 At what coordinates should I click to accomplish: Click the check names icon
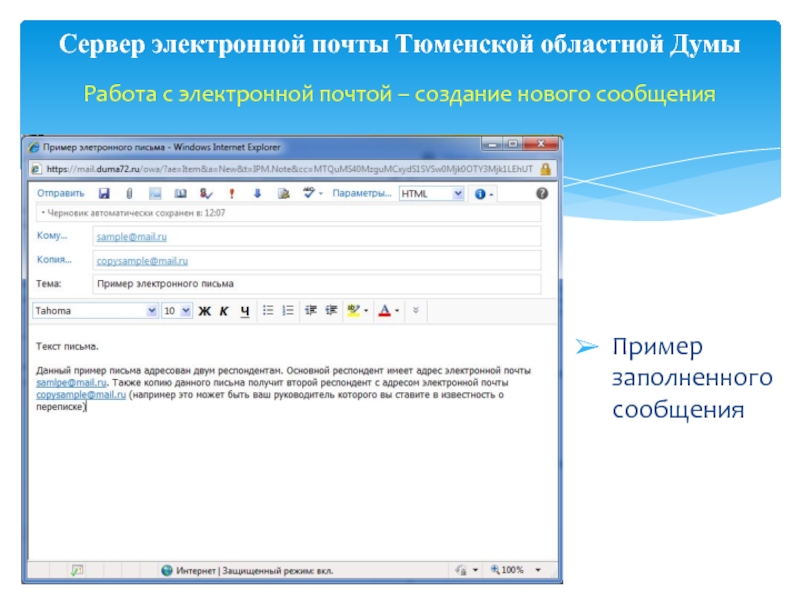[207, 194]
